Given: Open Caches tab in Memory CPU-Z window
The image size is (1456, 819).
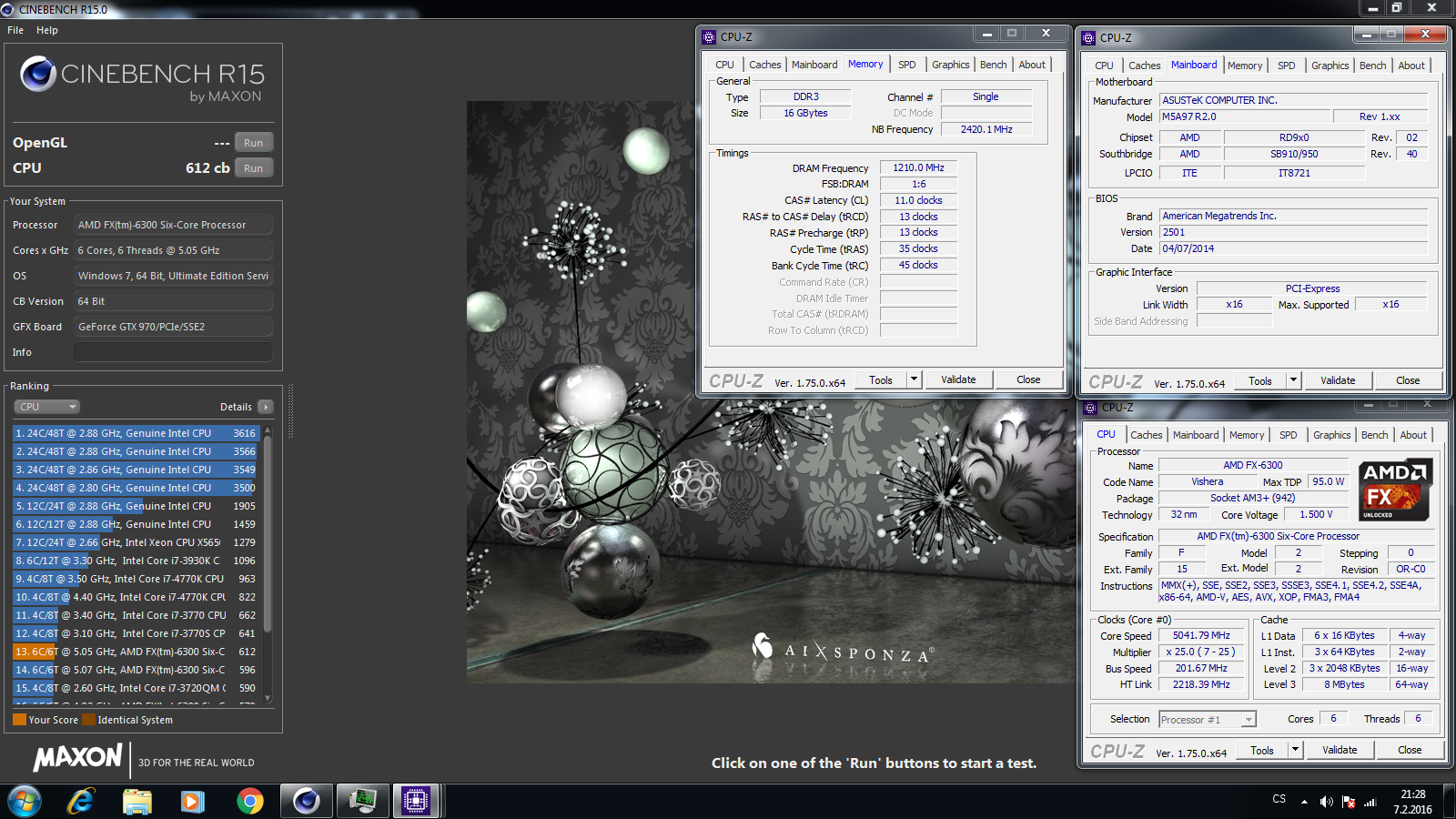Looking at the screenshot, I should tap(765, 65).
